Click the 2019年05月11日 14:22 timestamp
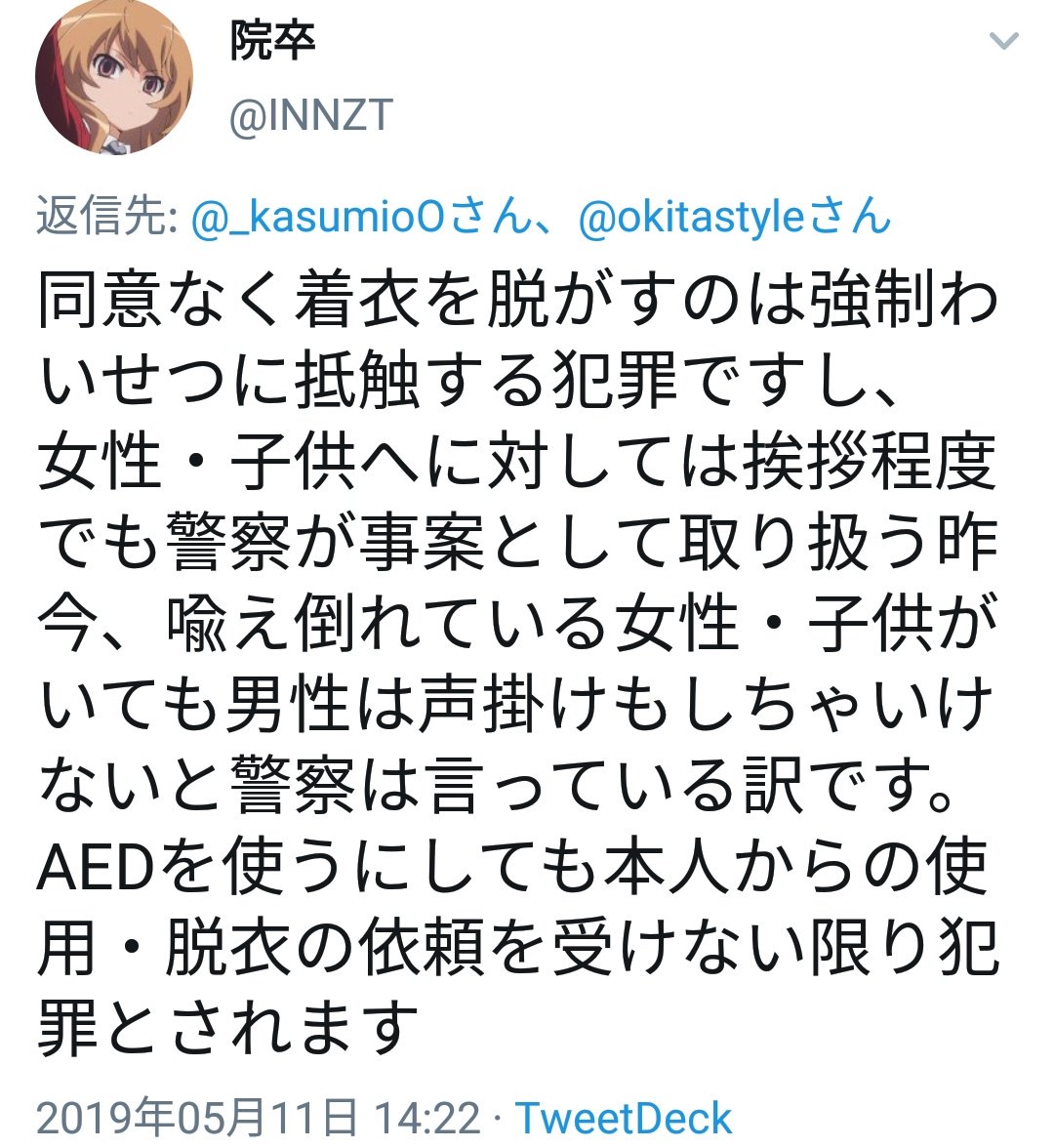This screenshot has width=1054, height=1148. [x=259, y=1118]
